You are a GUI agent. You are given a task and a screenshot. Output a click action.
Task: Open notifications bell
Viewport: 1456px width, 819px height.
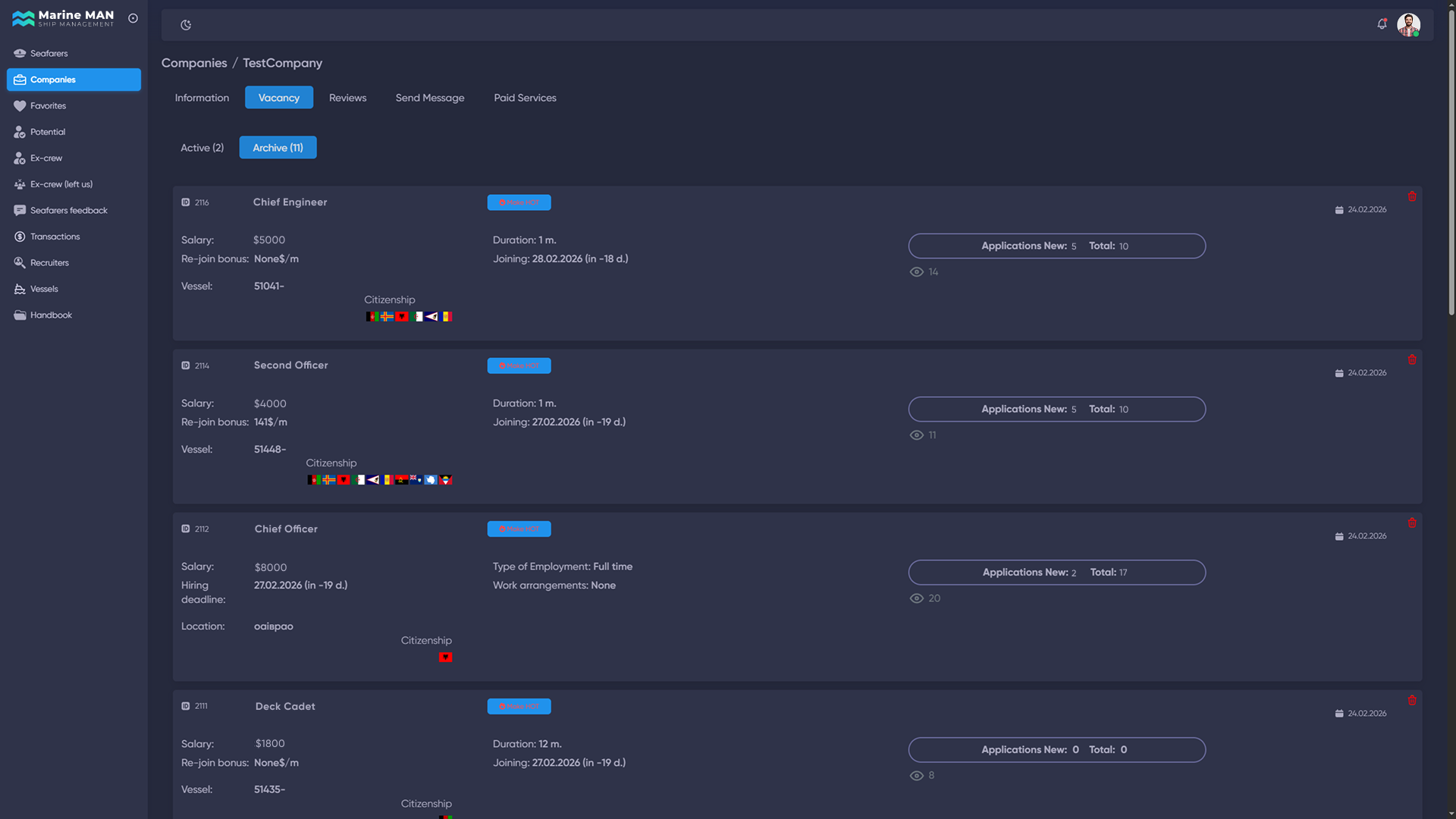point(1382,24)
